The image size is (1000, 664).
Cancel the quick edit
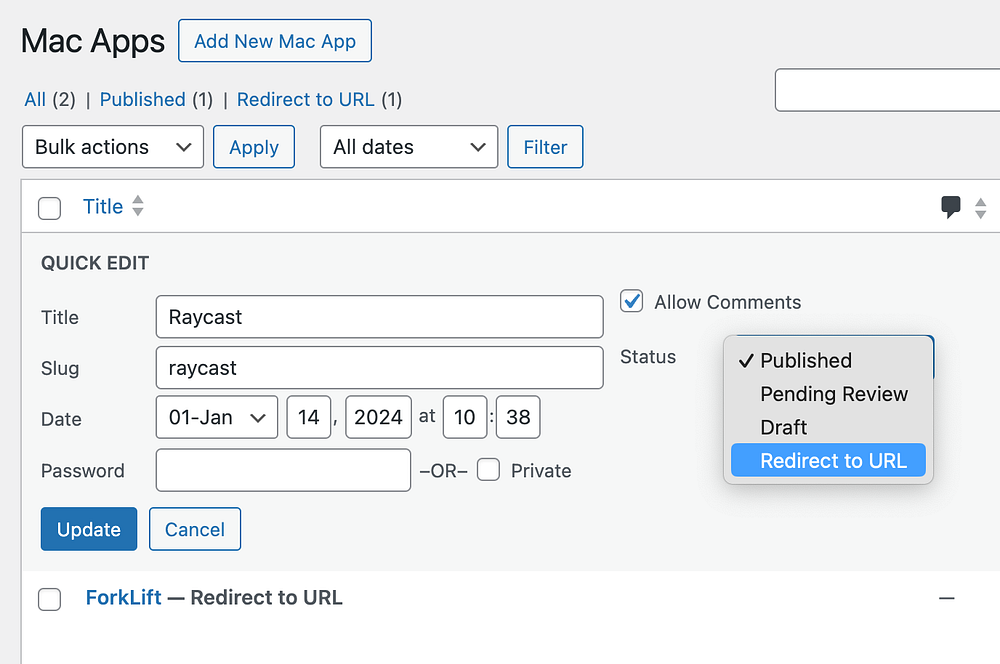[194, 530]
